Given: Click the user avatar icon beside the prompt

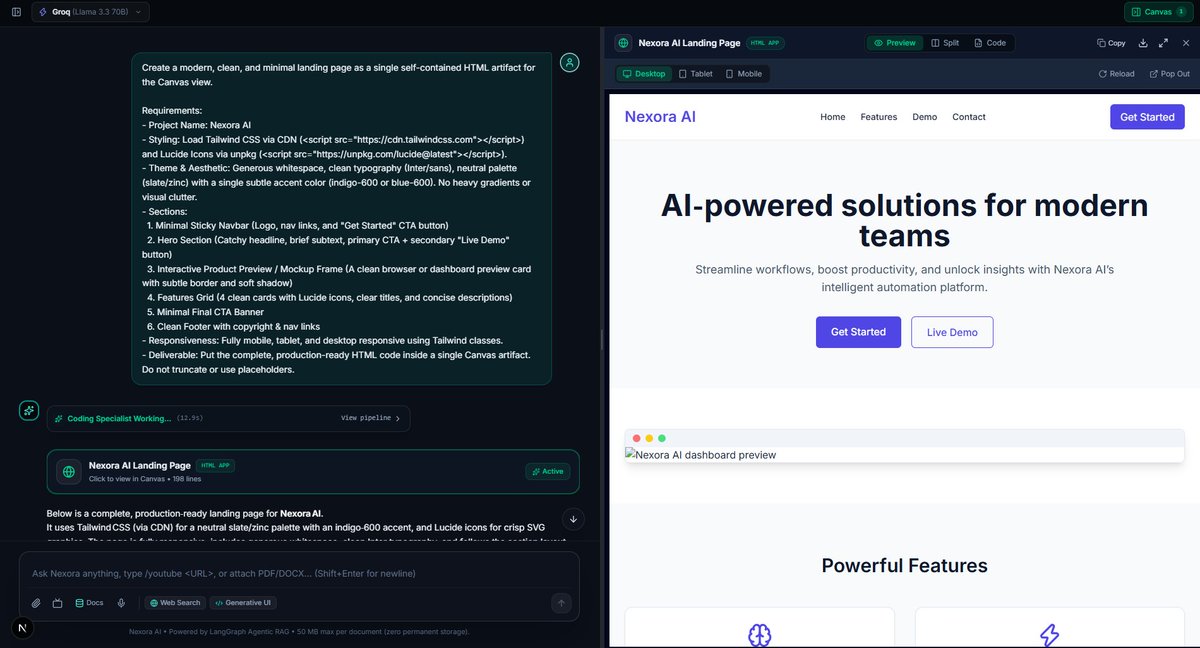Looking at the screenshot, I should click(x=569, y=63).
